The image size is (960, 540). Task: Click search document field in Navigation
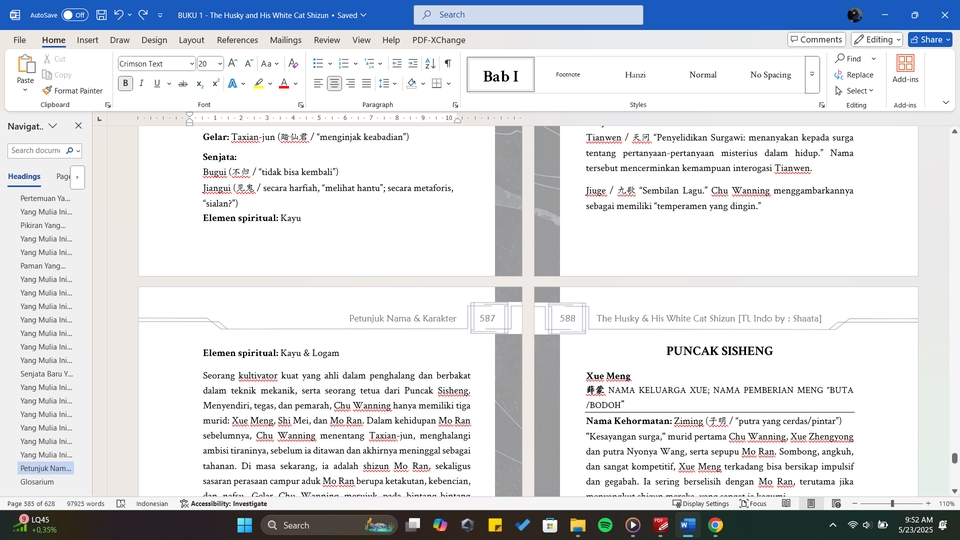pyautogui.click(x=37, y=150)
